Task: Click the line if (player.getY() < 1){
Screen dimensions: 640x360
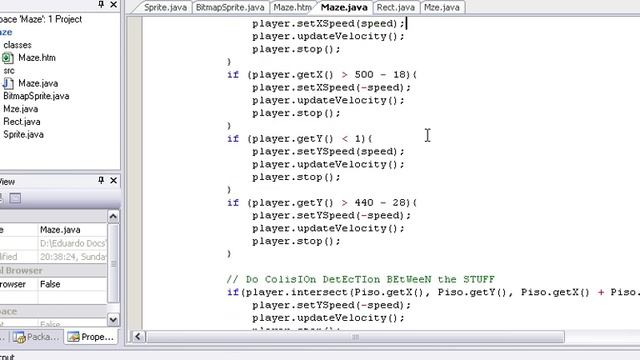Action: (300, 139)
